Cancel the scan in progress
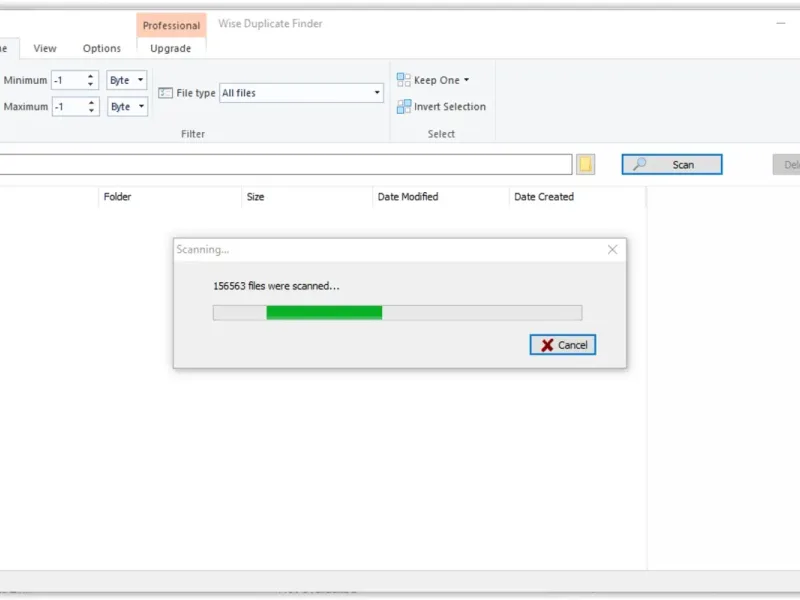 tap(563, 345)
